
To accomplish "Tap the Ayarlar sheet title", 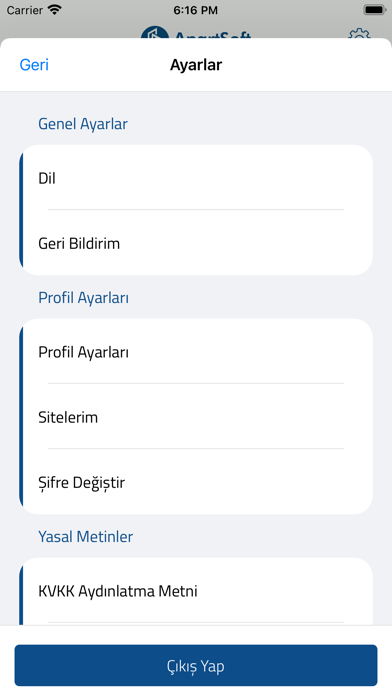I will coord(196,65).
